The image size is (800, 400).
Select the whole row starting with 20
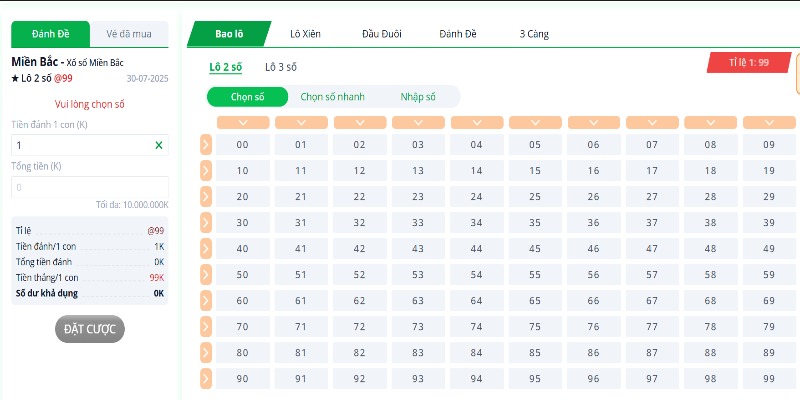point(206,196)
